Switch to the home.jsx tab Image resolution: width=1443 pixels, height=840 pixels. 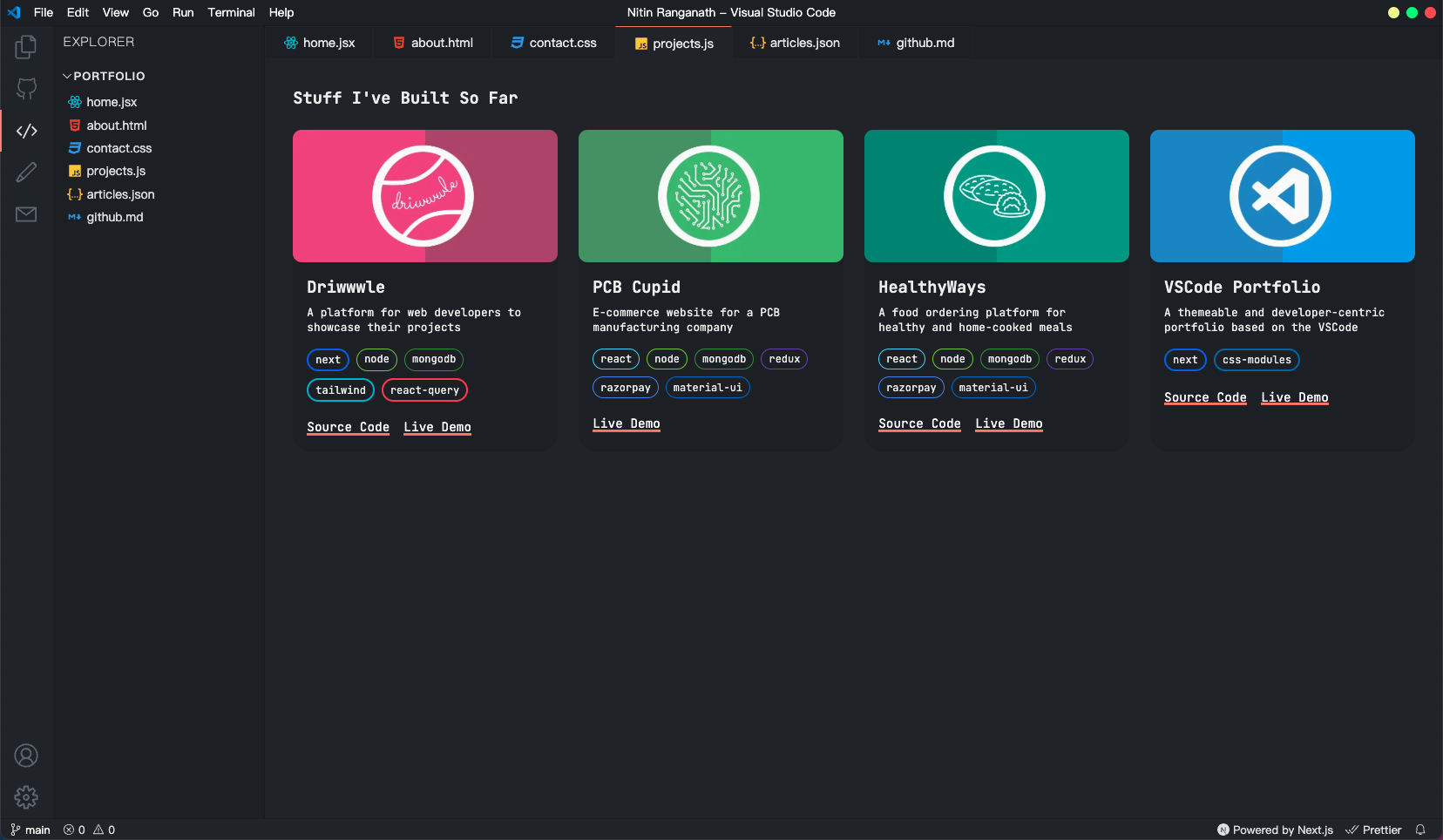click(320, 43)
